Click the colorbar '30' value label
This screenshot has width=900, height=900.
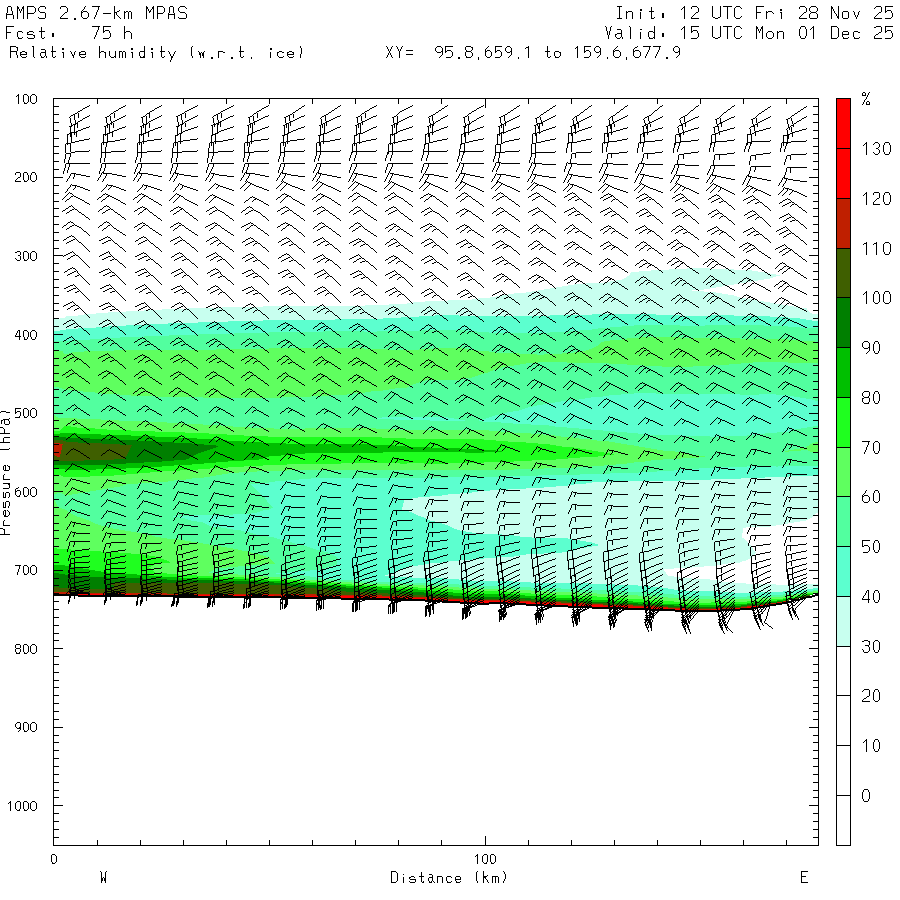click(x=871, y=647)
